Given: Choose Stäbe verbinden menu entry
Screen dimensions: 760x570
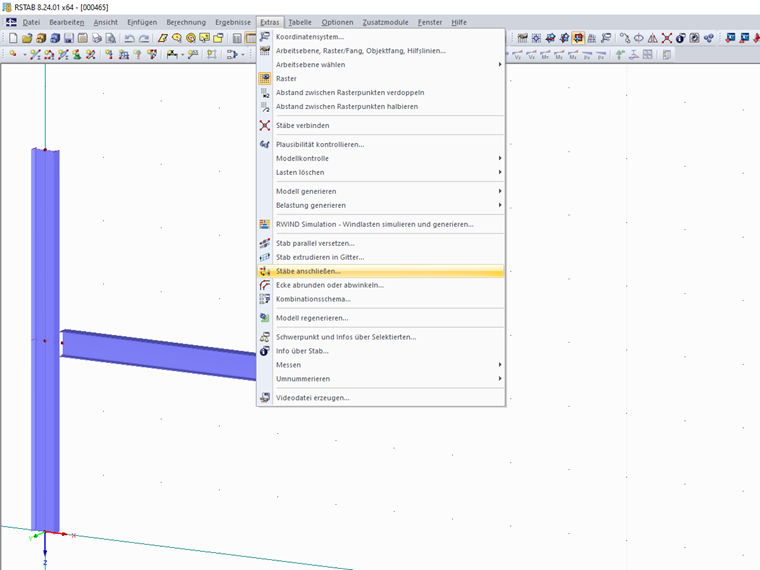Looking at the screenshot, I should (380, 125).
